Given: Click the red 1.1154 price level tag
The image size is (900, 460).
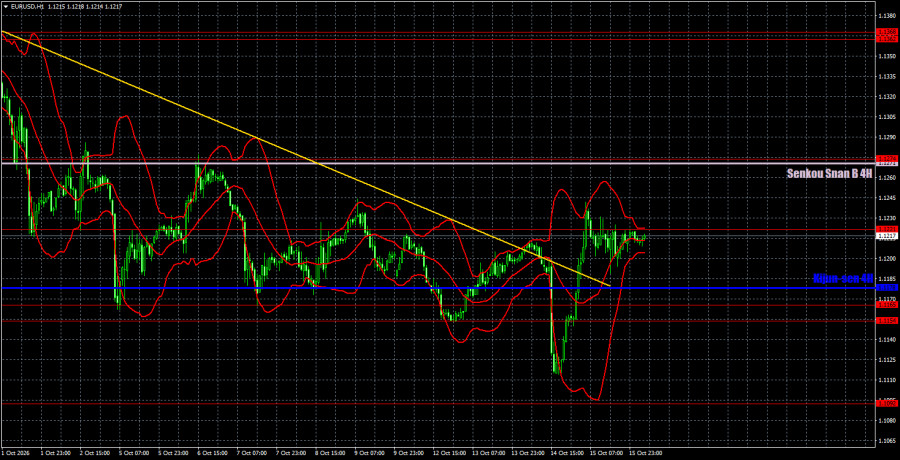Looking at the screenshot, I should tap(885, 320).
